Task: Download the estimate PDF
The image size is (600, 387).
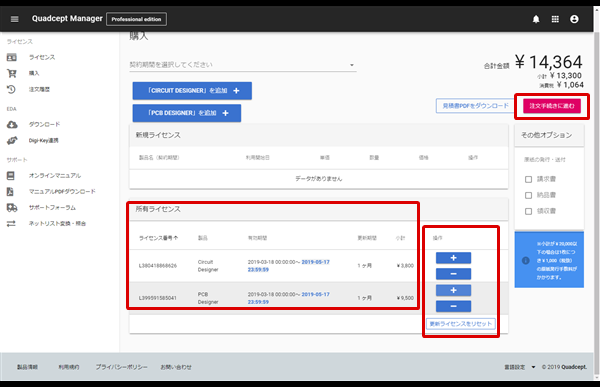Action: tap(475, 106)
